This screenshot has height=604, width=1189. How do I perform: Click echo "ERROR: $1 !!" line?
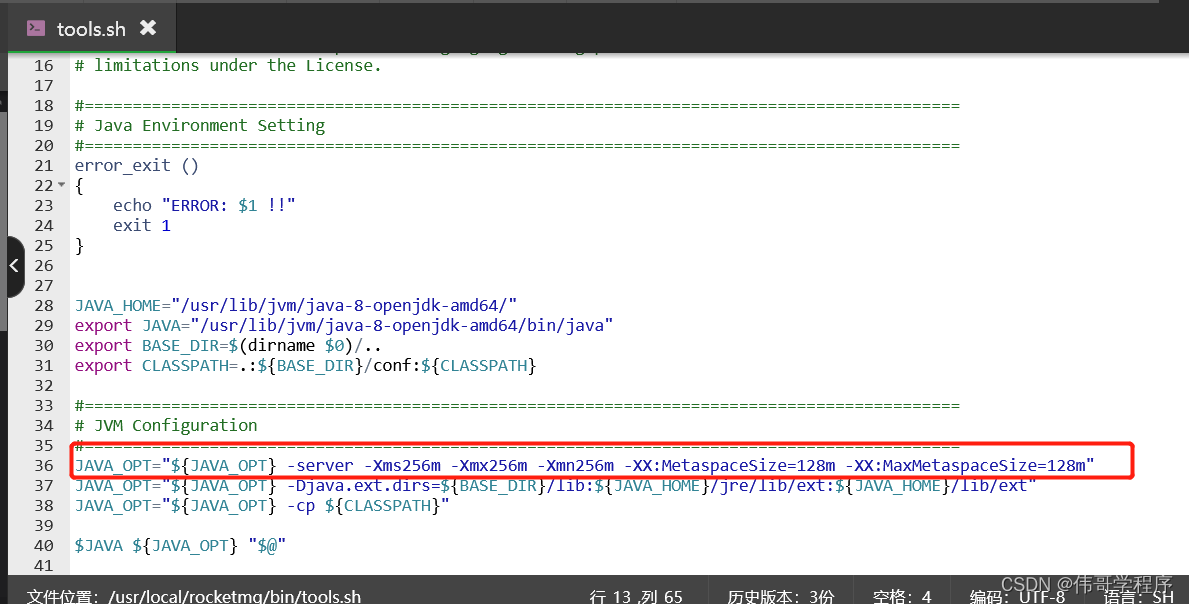[x=204, y=205]
